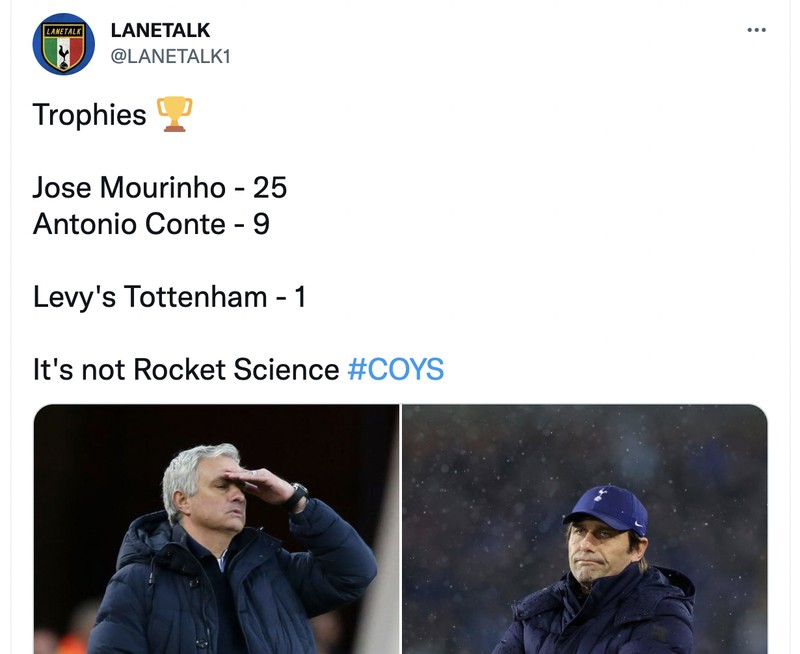Click the rightmost dot of the options menu

pyautogui.click(x=765, y=30)
